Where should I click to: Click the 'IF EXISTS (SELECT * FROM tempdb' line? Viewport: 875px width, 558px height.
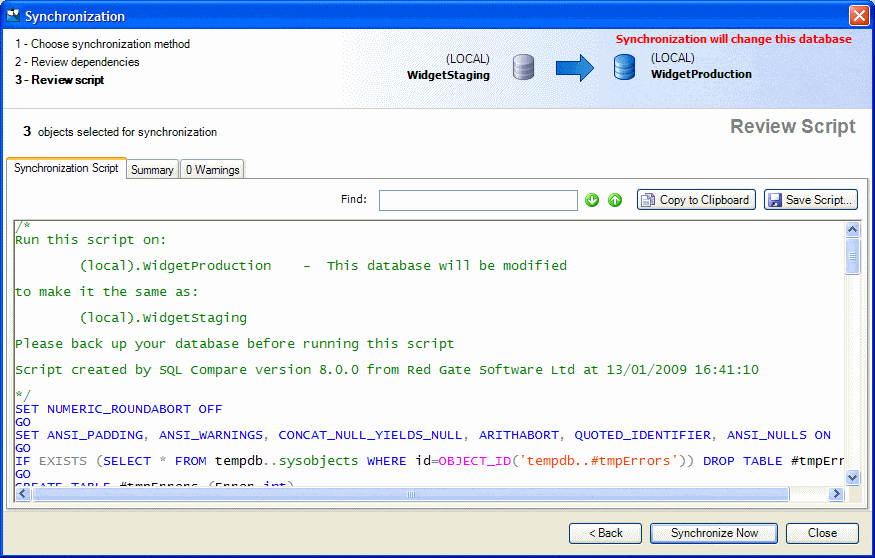(430, 461)
